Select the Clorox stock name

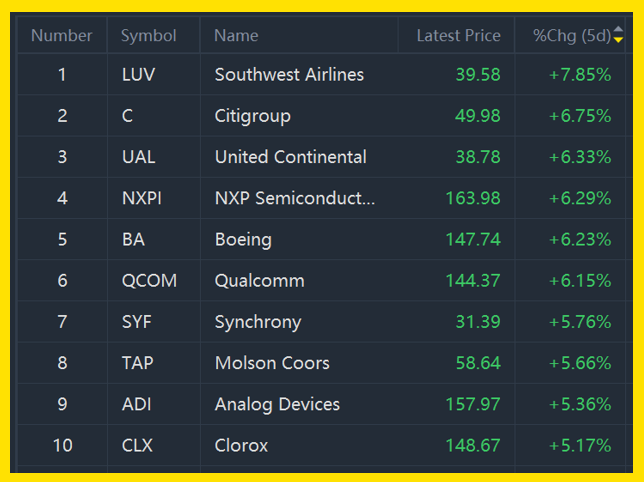click(241, 445)
